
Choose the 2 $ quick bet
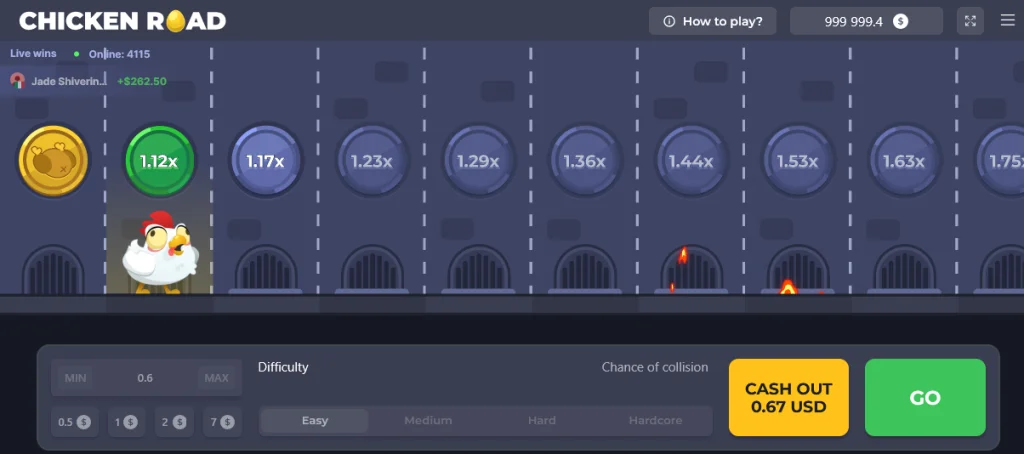pos(174,422)
